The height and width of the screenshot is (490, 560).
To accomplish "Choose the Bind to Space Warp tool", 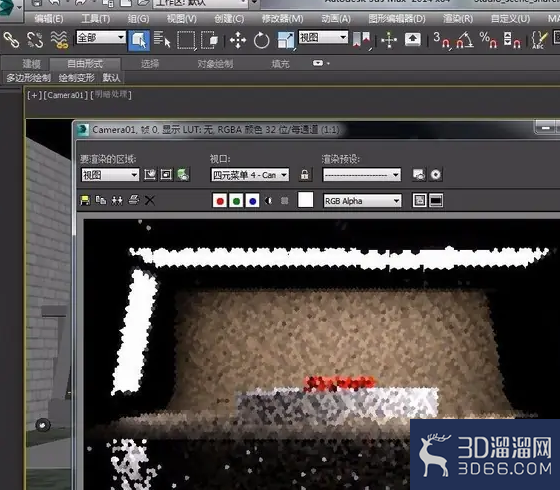I will pyautogui.click(x=59, y=39).
